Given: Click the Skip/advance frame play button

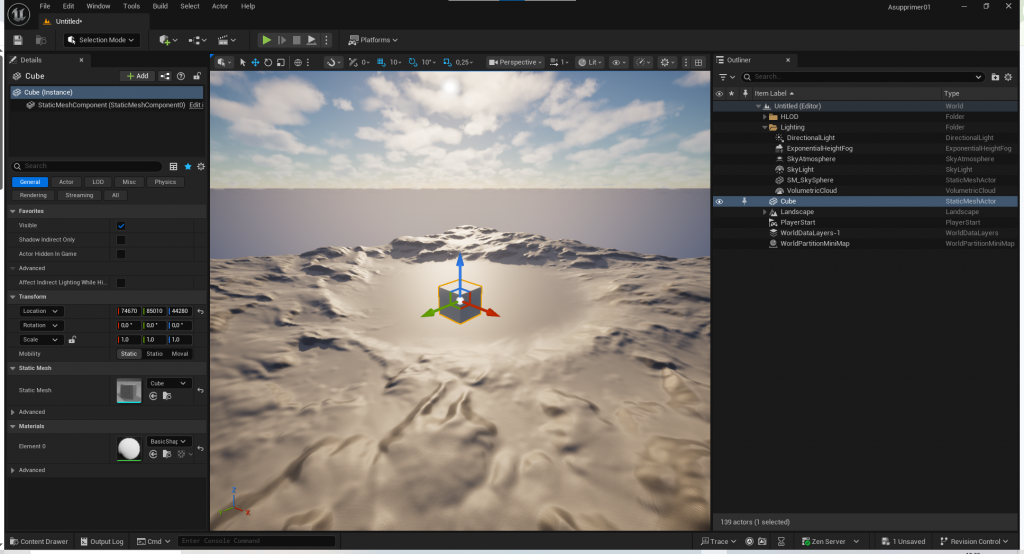Looking at the screenshot, I should tap(281, 40).
